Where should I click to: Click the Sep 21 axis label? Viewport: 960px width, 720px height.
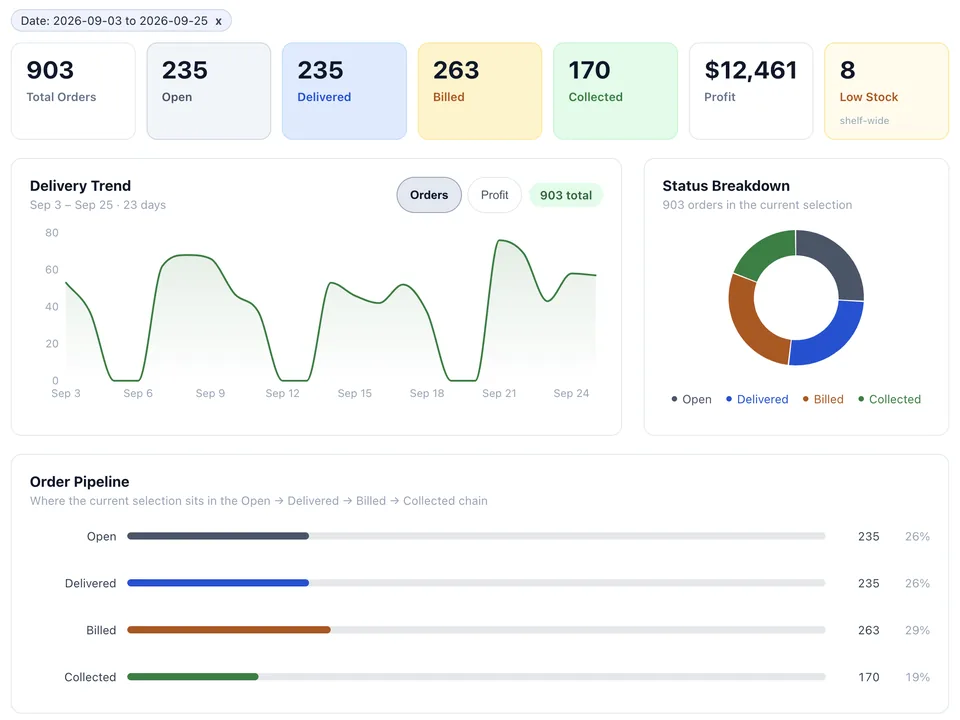click(x=499, y=393)
